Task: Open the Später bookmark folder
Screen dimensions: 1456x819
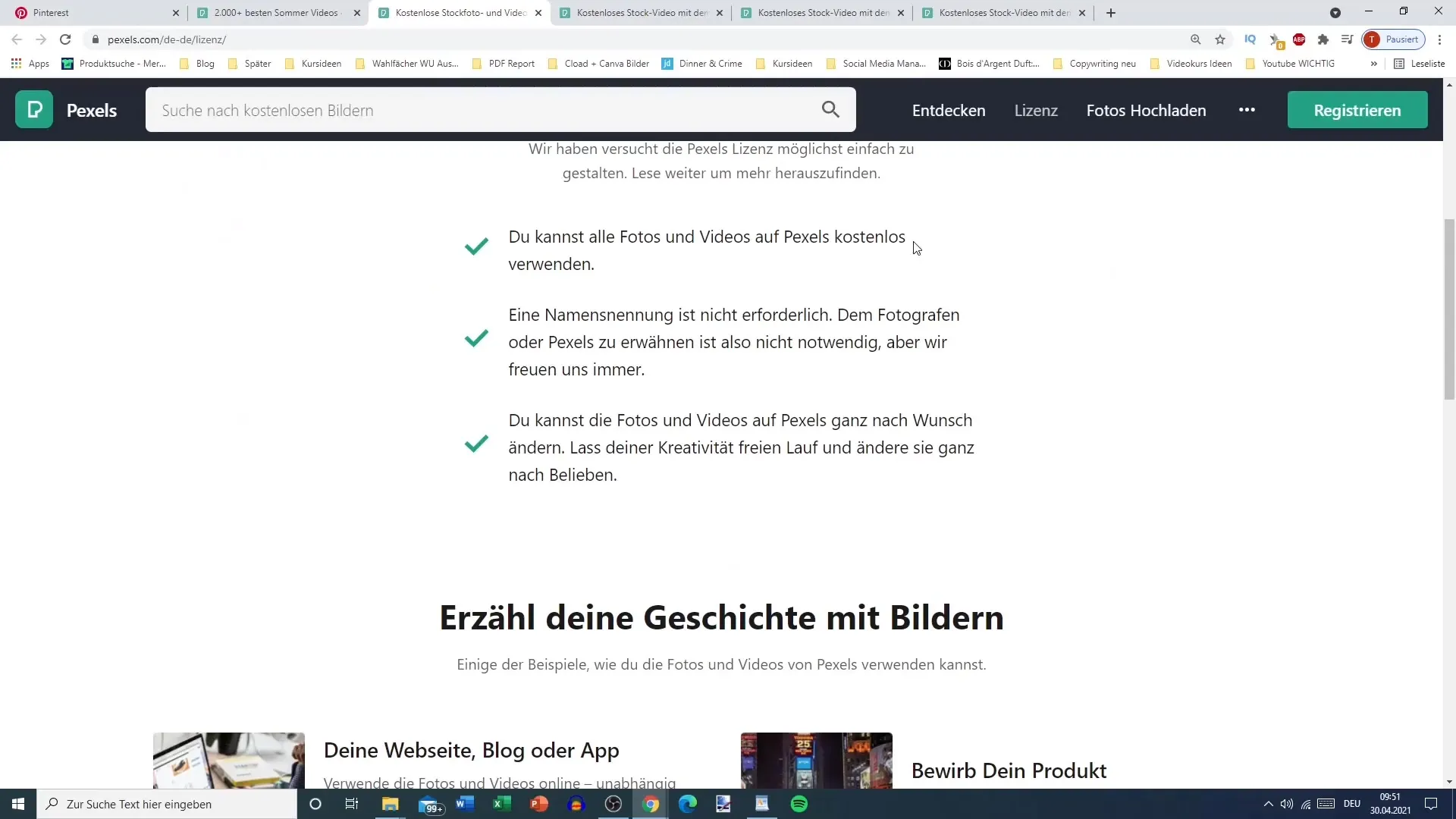Action: [x=249, y=64]
